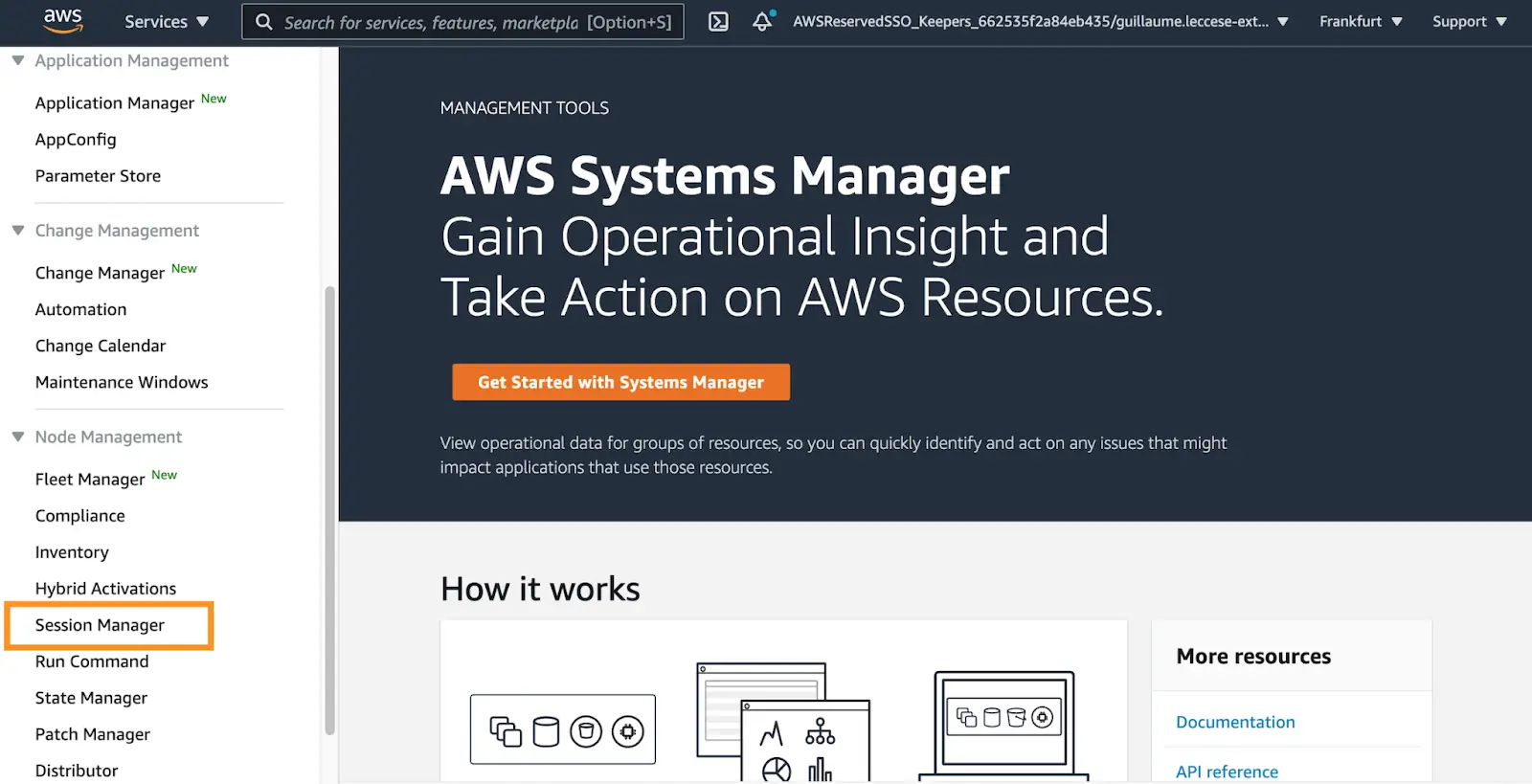The width and height of the screenshot is (1532, 784).
Task: Open Parameter Store
Action: (98, 176)
